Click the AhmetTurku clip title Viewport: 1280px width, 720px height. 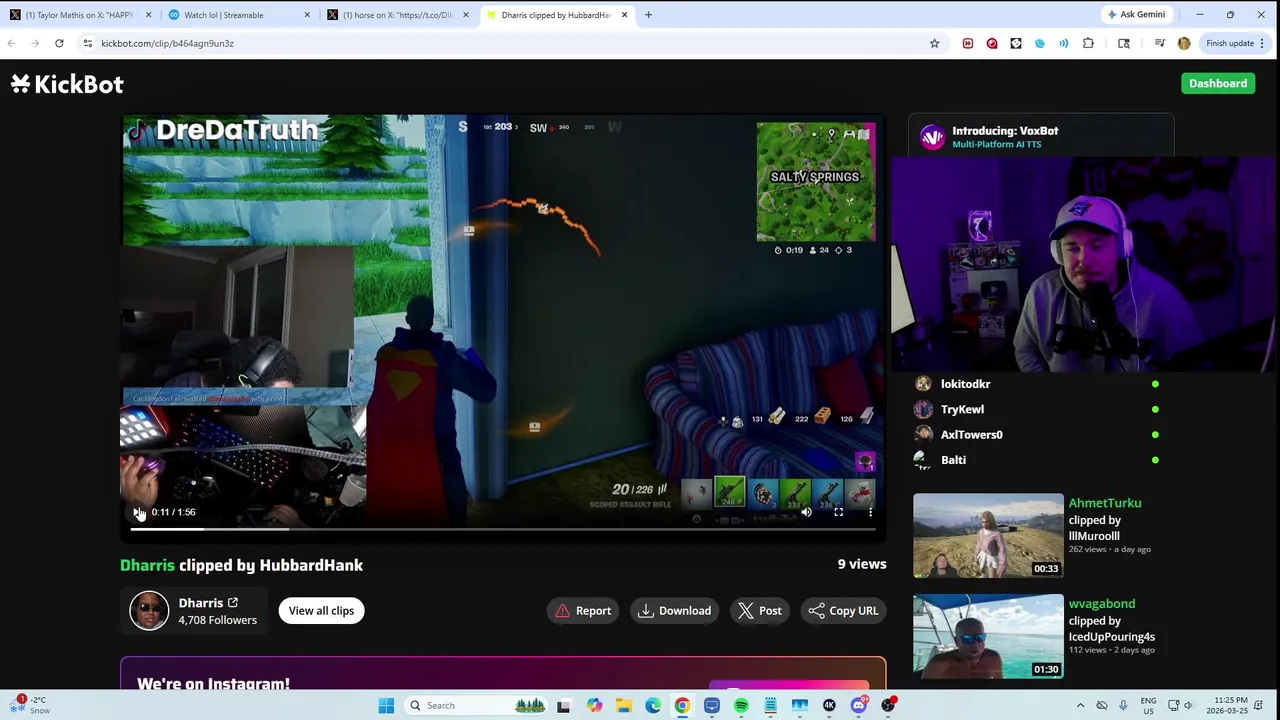tap(1105, 503)
